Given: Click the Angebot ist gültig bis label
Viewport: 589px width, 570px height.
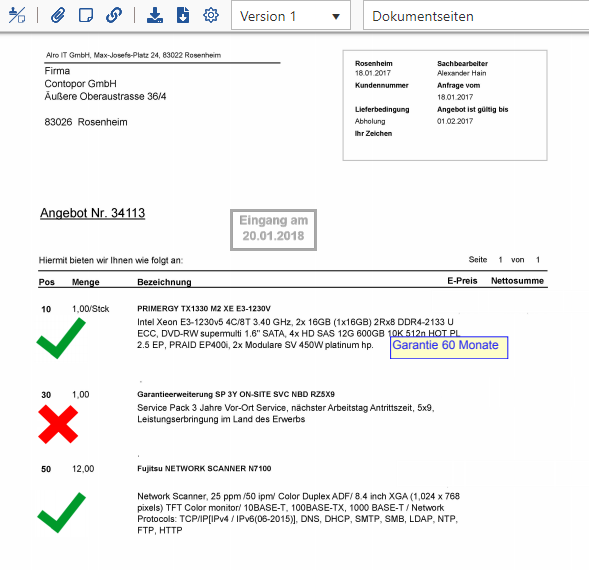Looking at the screenshot, I should click(x=473, y=109).
